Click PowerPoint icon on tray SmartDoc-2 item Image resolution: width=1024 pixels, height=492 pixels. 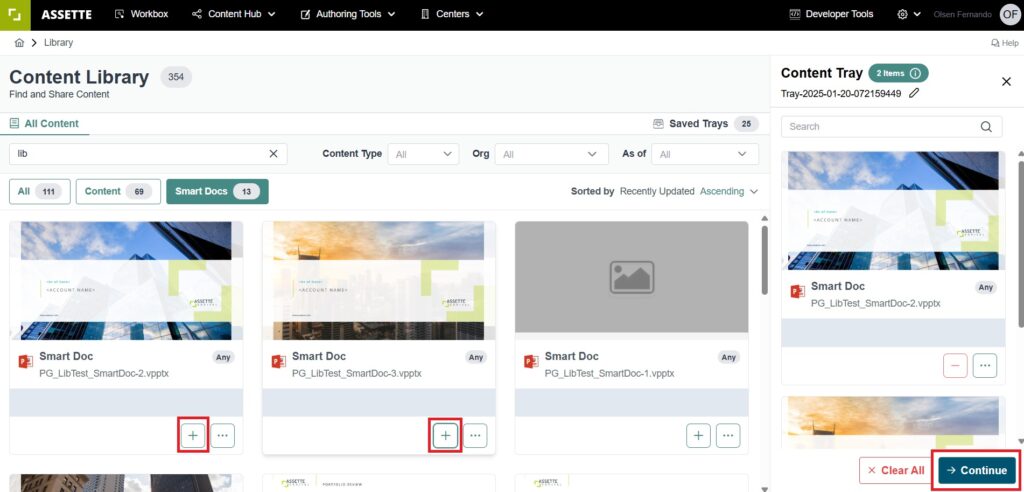click(x=797, y=291)
